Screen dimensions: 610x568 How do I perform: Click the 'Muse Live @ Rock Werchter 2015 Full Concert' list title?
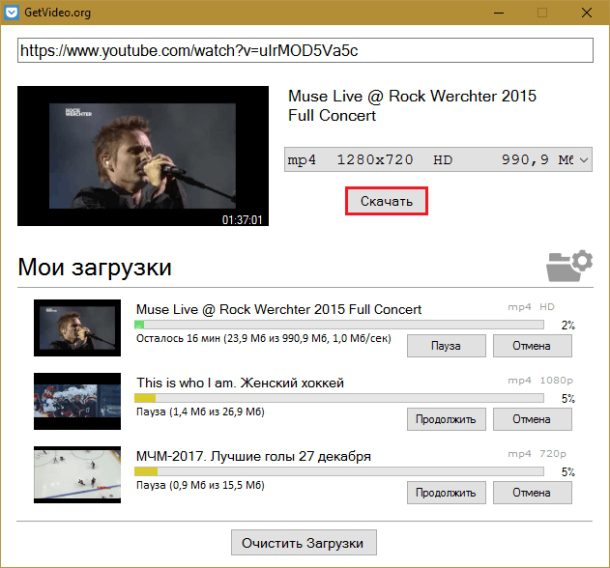tap(279, 310)
